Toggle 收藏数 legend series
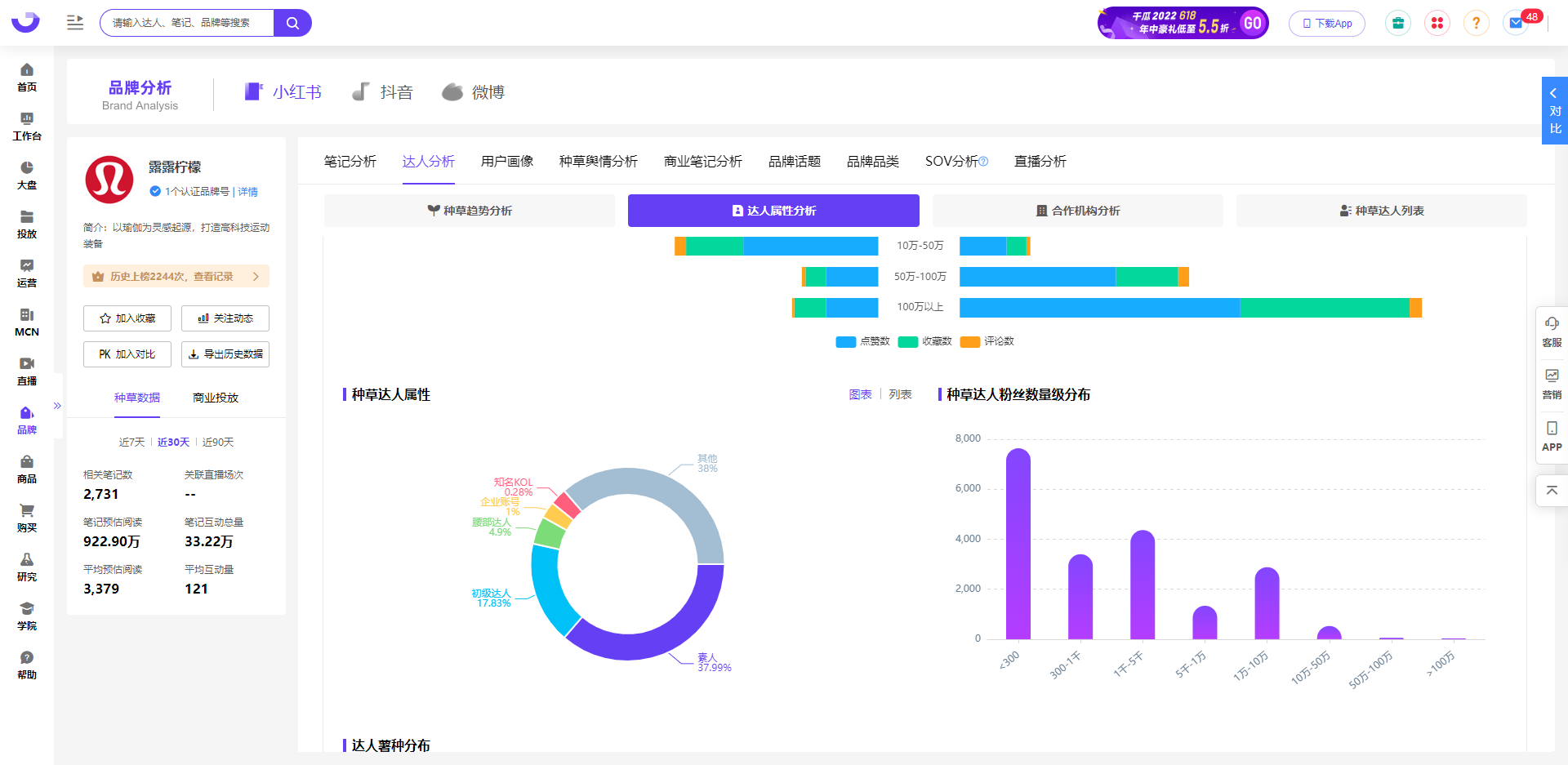The height and width of the screenshot is (765, 1568). pyautogui.click(x=924, y=341)
